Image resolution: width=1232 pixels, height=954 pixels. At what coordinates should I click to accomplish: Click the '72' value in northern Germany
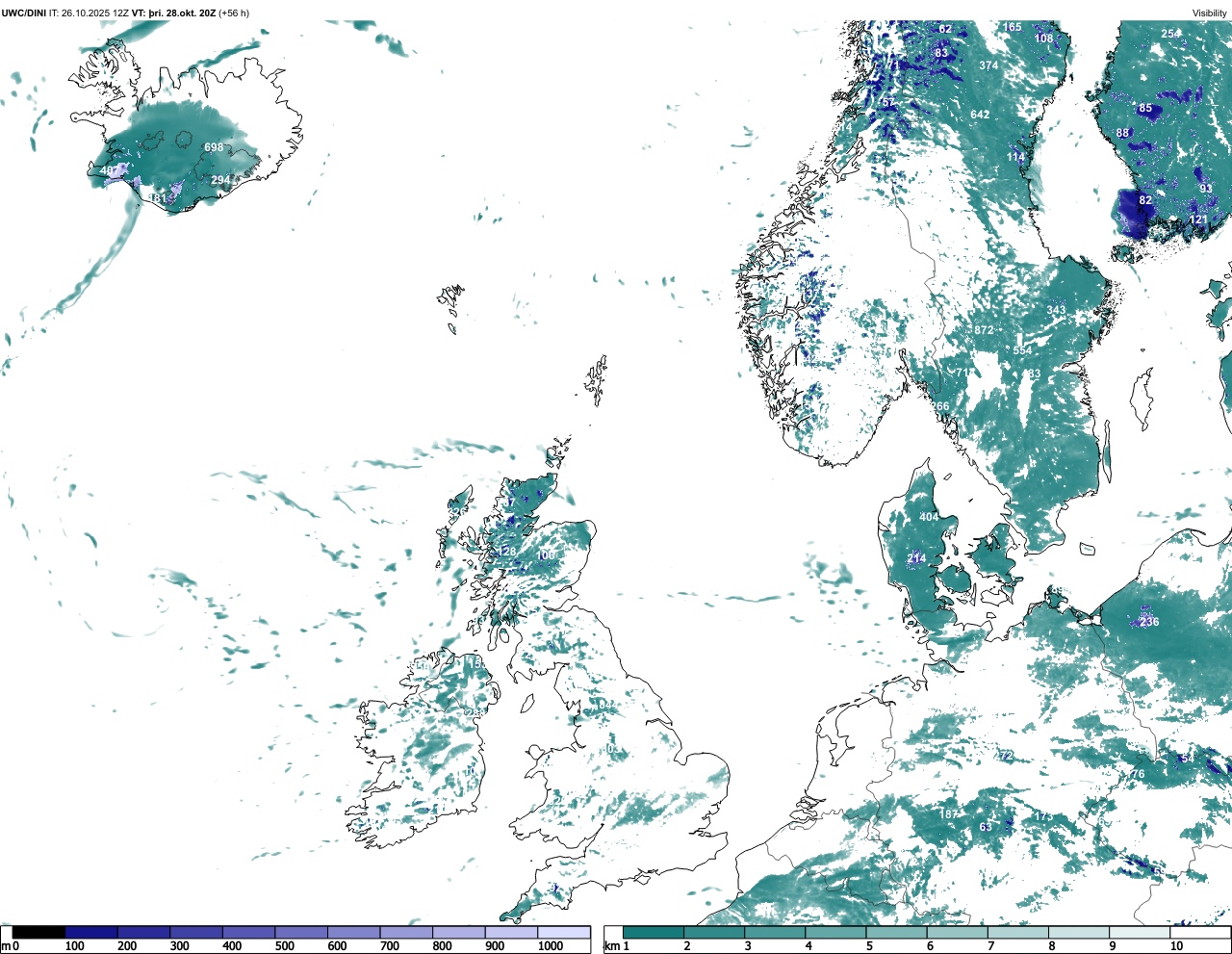click(x=1006, y=756)
